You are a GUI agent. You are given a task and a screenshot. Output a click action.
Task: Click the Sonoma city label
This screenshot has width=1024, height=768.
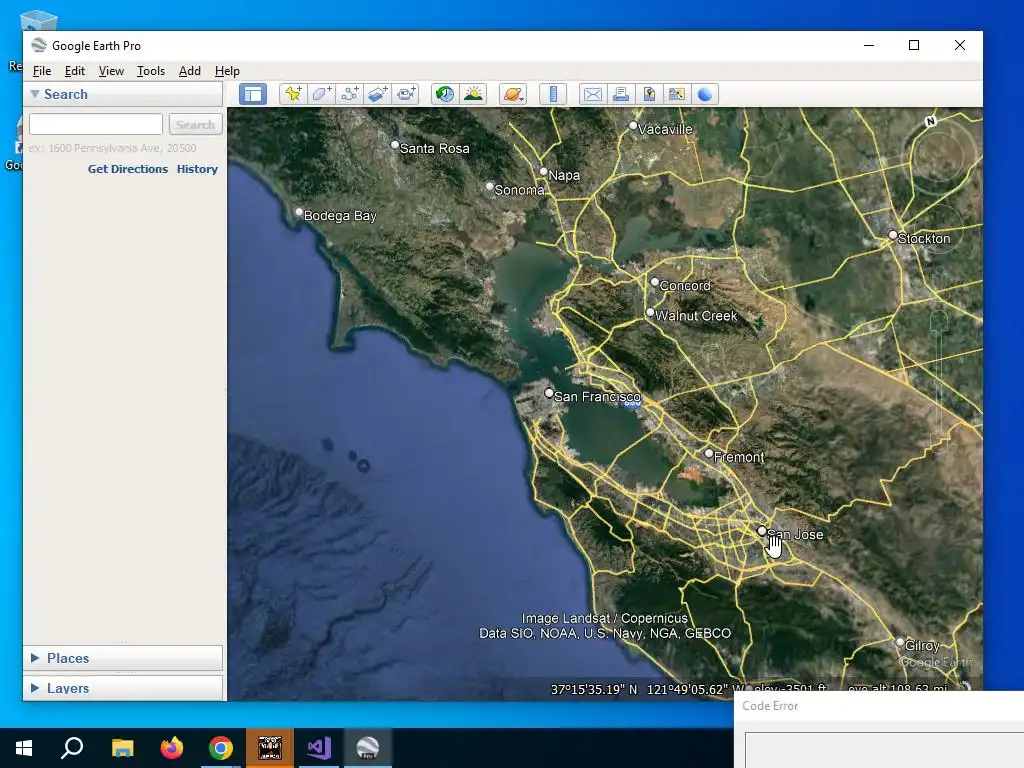point(519,190)
